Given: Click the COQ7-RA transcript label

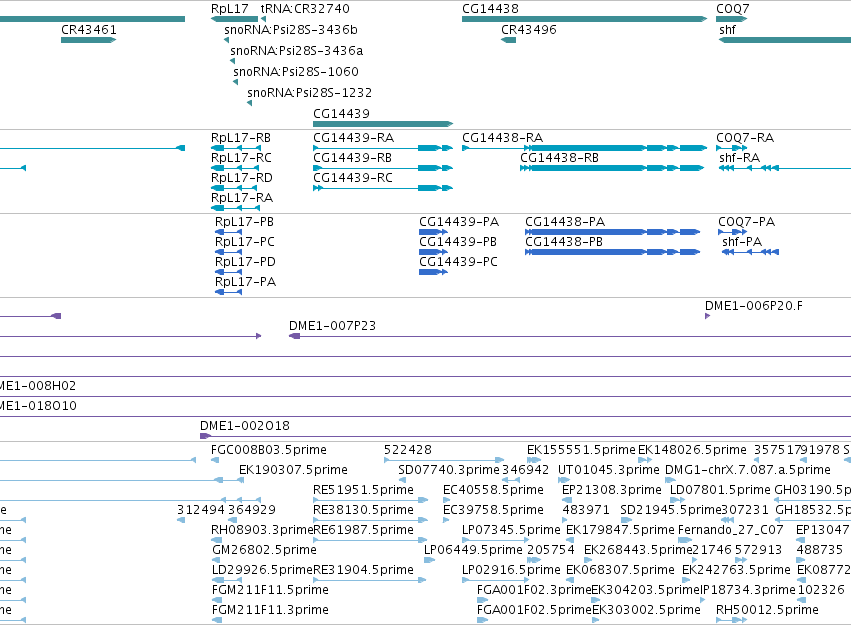Looking at the screenshot, I should [x=745, y=138].
